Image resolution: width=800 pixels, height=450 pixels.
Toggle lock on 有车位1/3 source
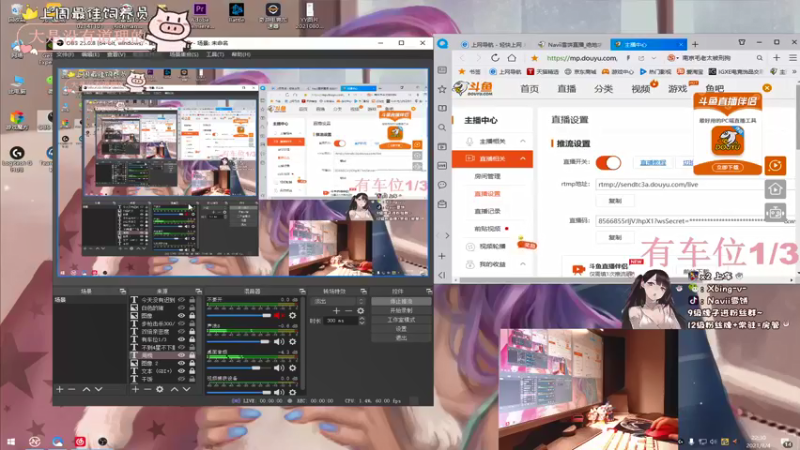192,339
